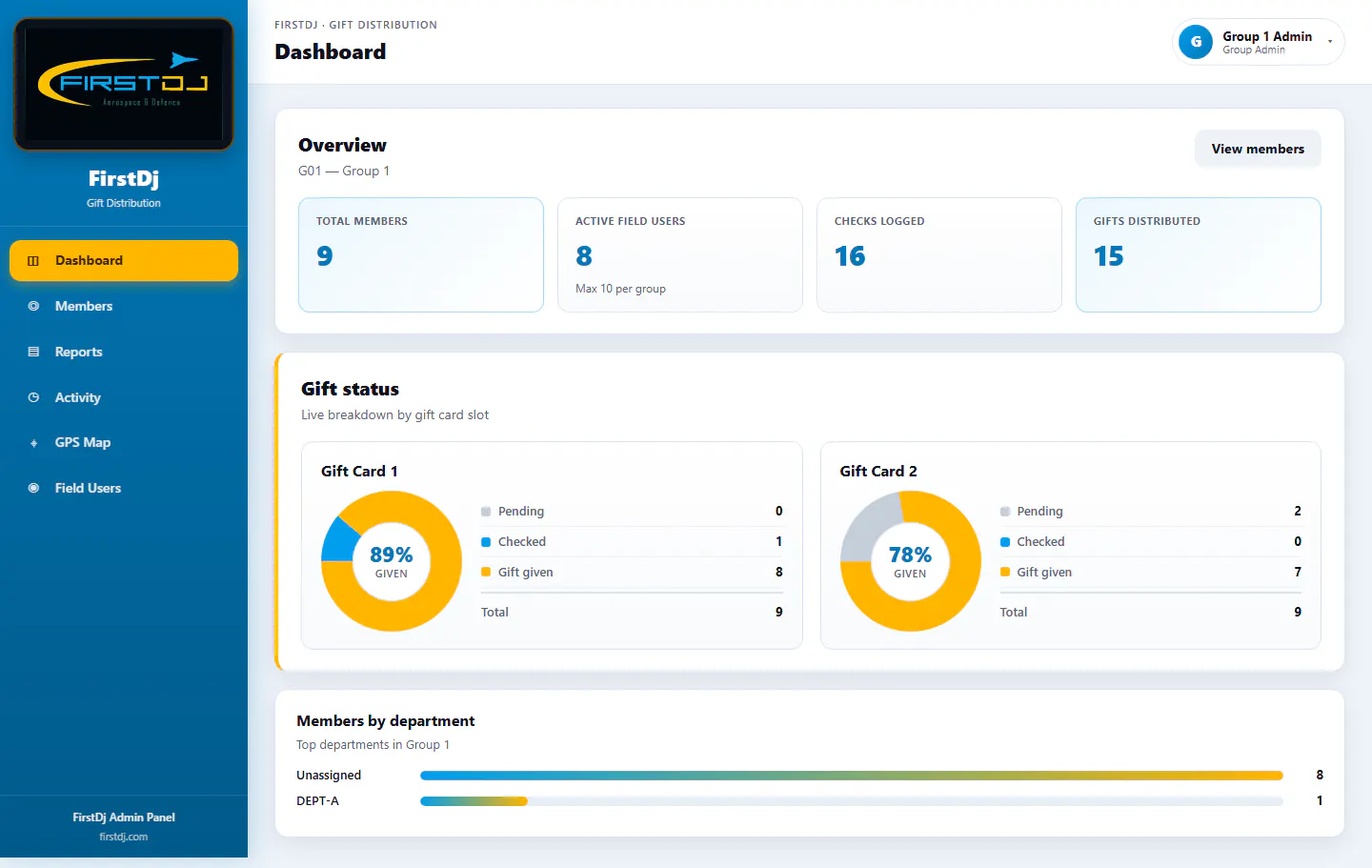
Task: Click Gift Card 2 Checked blue swatch
Action: tap(1005, 542)
